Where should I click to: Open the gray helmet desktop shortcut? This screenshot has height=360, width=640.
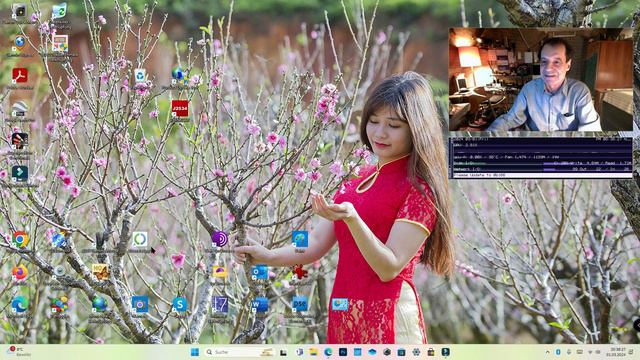[20, 109]
